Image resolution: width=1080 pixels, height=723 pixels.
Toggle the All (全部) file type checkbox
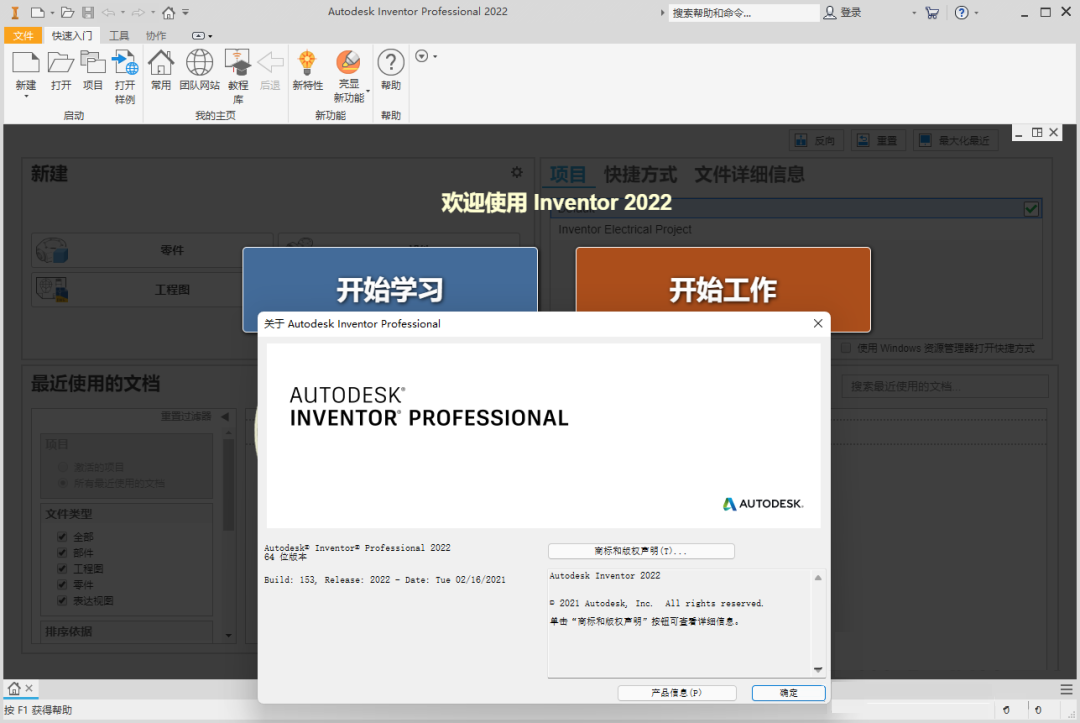(62, 536)
